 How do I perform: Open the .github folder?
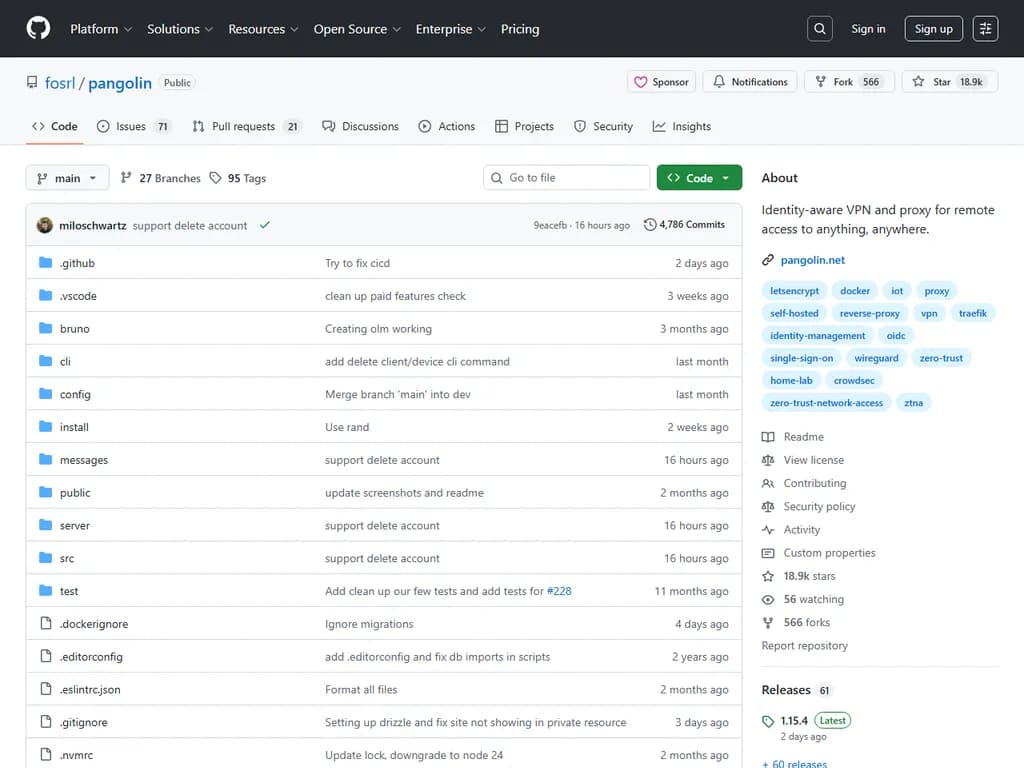click(x=77, y=263)
